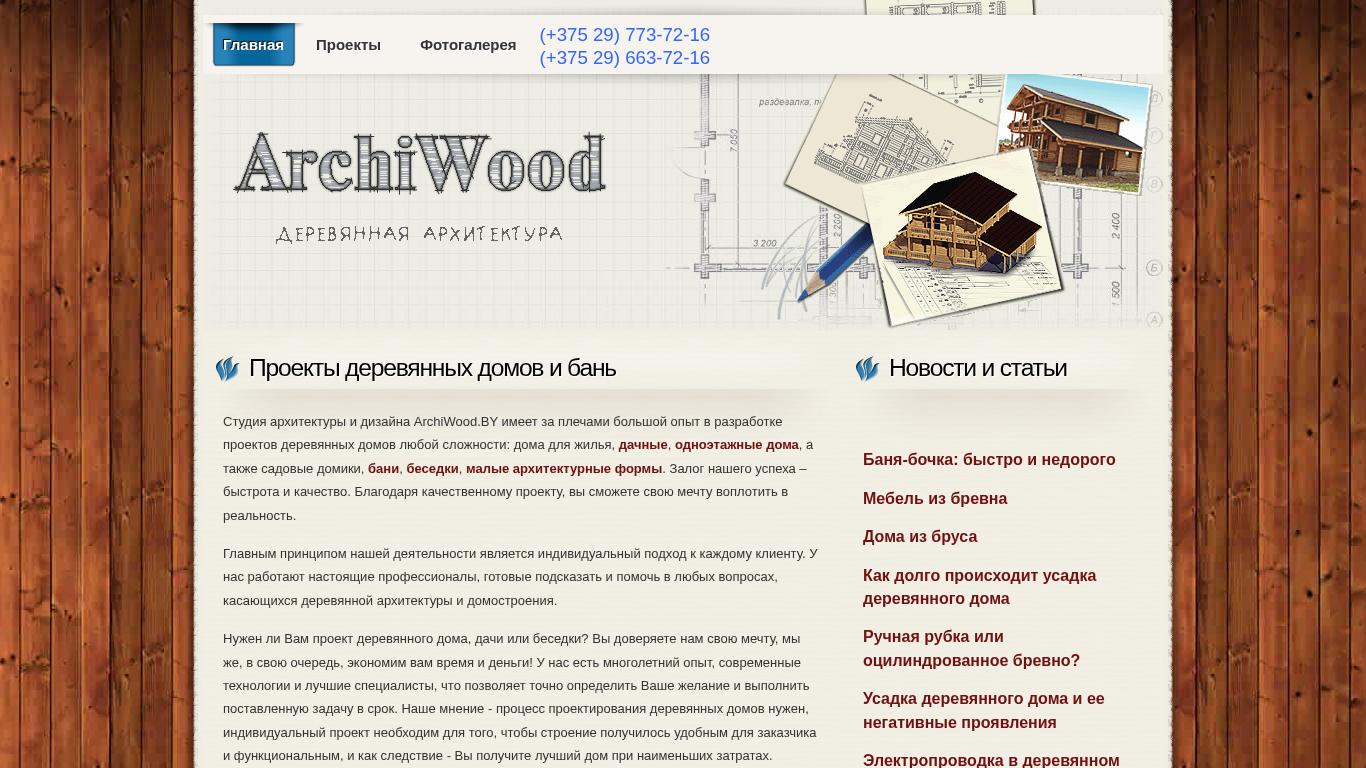Open the бани link in the text
Image resolution: width=1366 pixels, height=768 pixels.
[384, 468]
